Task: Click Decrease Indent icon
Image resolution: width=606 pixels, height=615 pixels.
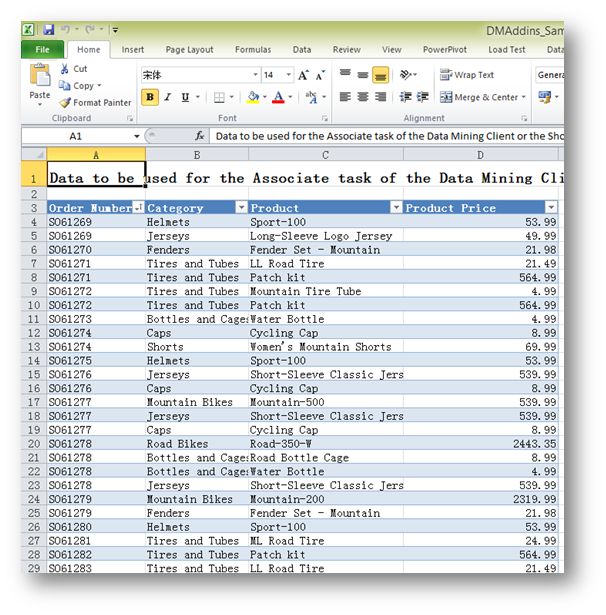Action: [x=405, y=97]
